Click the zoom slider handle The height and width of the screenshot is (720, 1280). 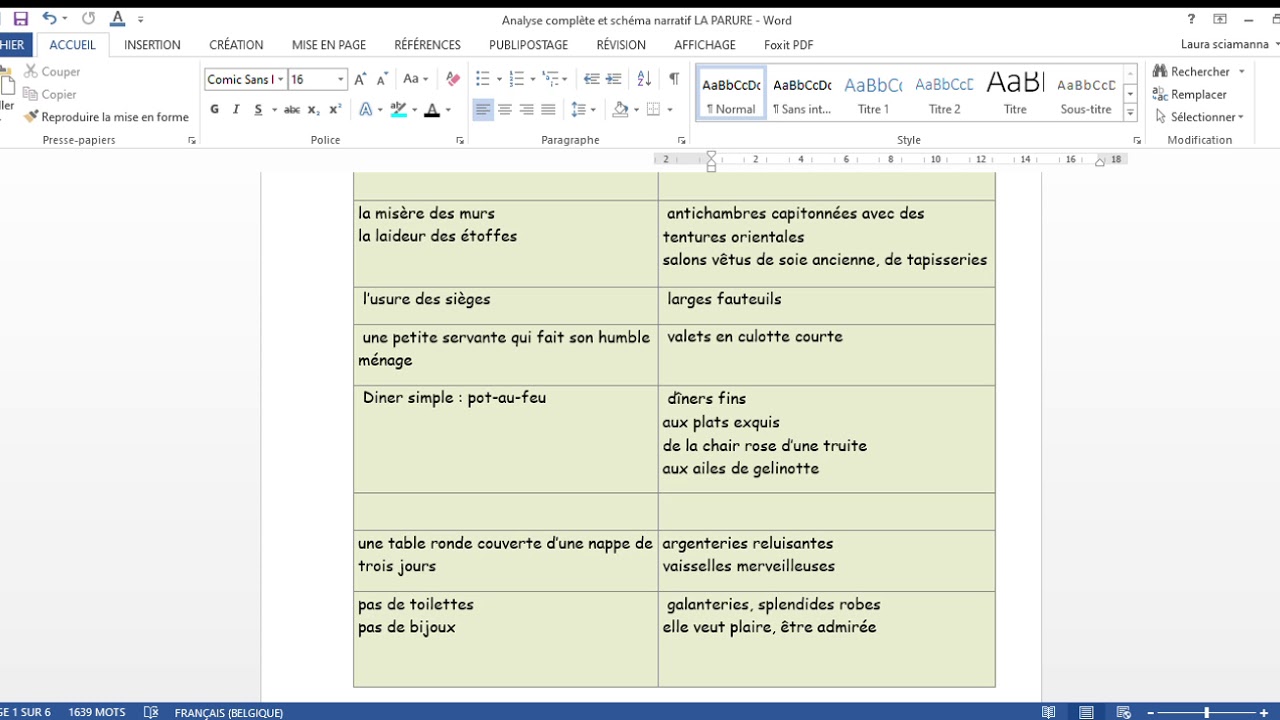click(1207, 712)
